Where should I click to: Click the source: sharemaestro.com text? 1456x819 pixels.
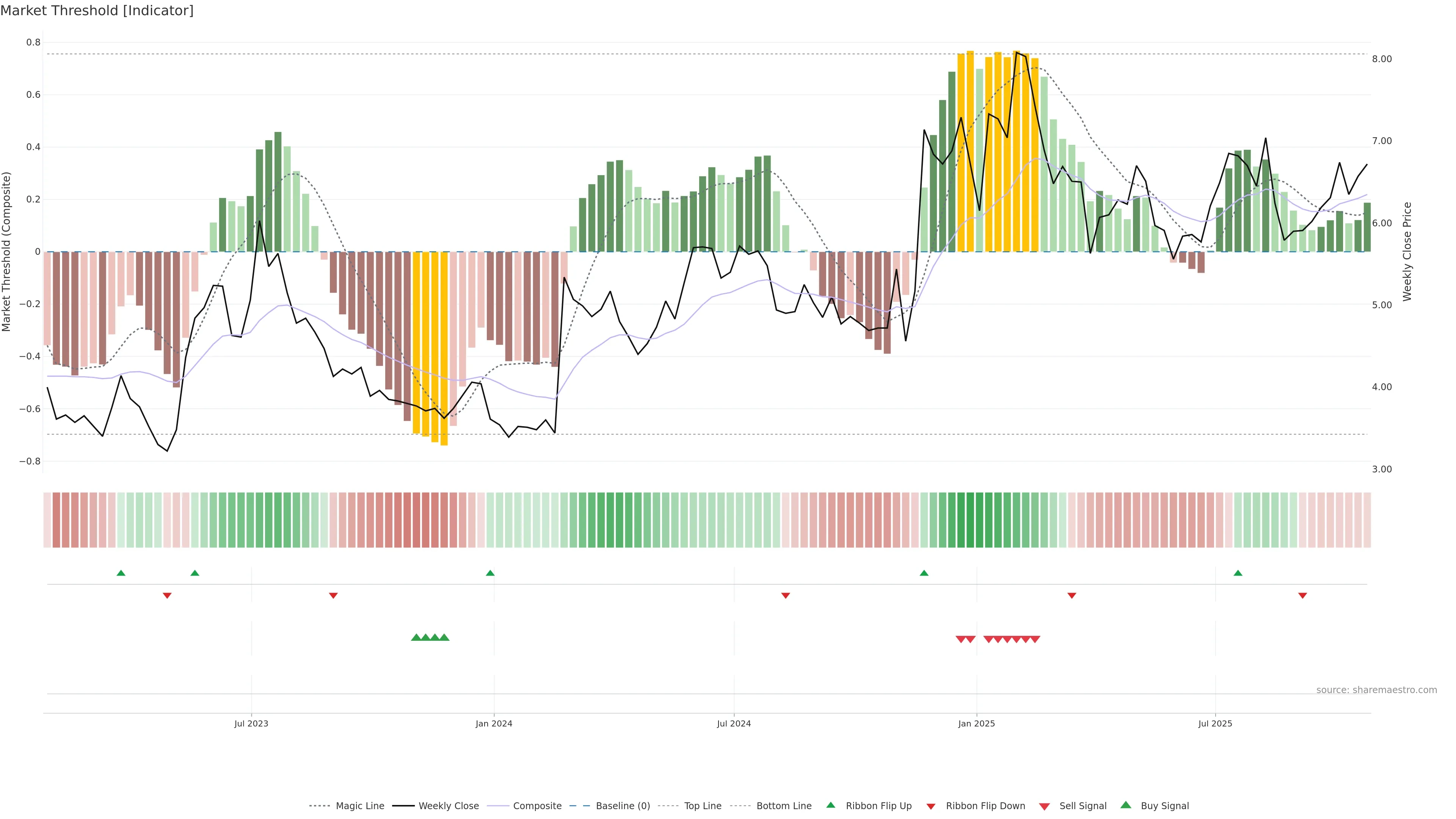(1376, 690)
